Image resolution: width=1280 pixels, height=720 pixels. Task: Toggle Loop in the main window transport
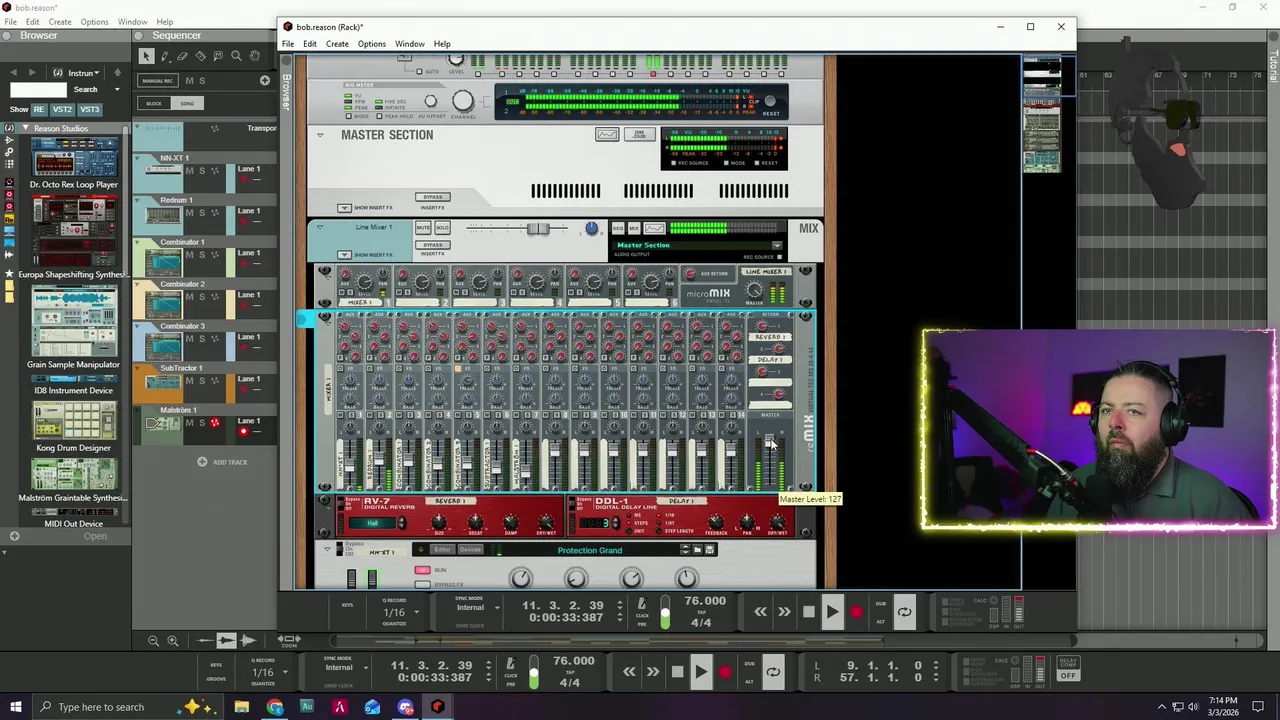point(773,672)
